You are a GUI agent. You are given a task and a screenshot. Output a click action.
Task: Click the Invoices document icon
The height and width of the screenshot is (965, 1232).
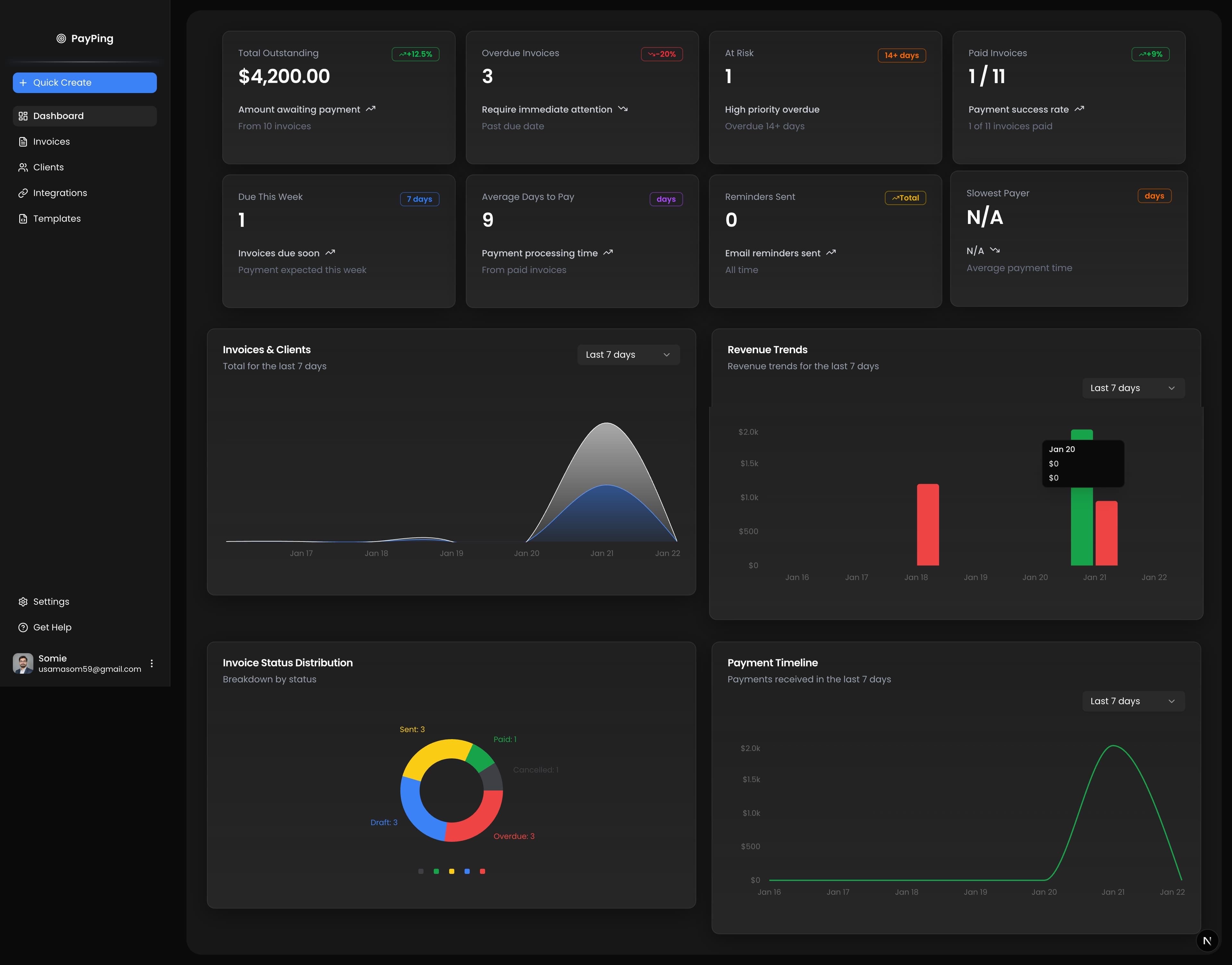point(22,141)
